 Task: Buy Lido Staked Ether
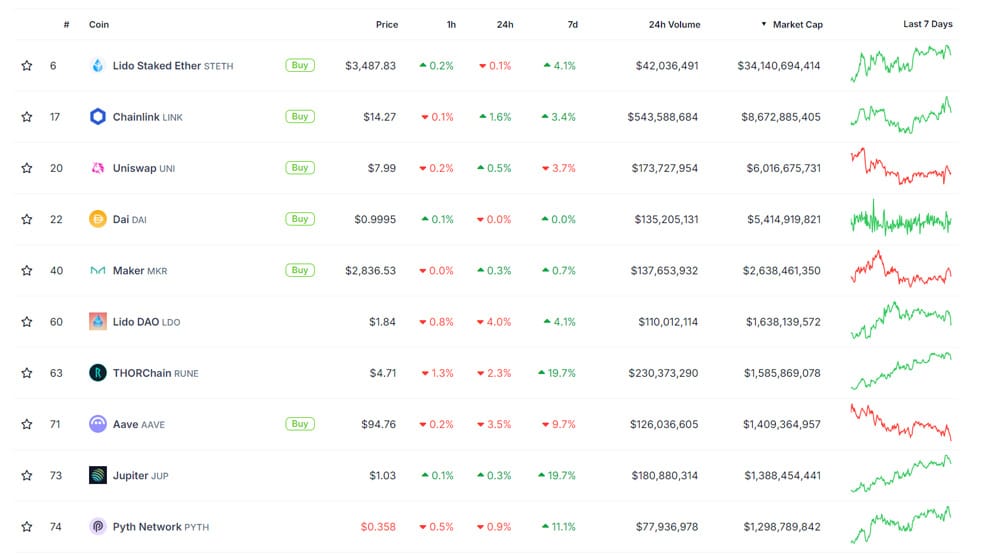pos(300,65)
